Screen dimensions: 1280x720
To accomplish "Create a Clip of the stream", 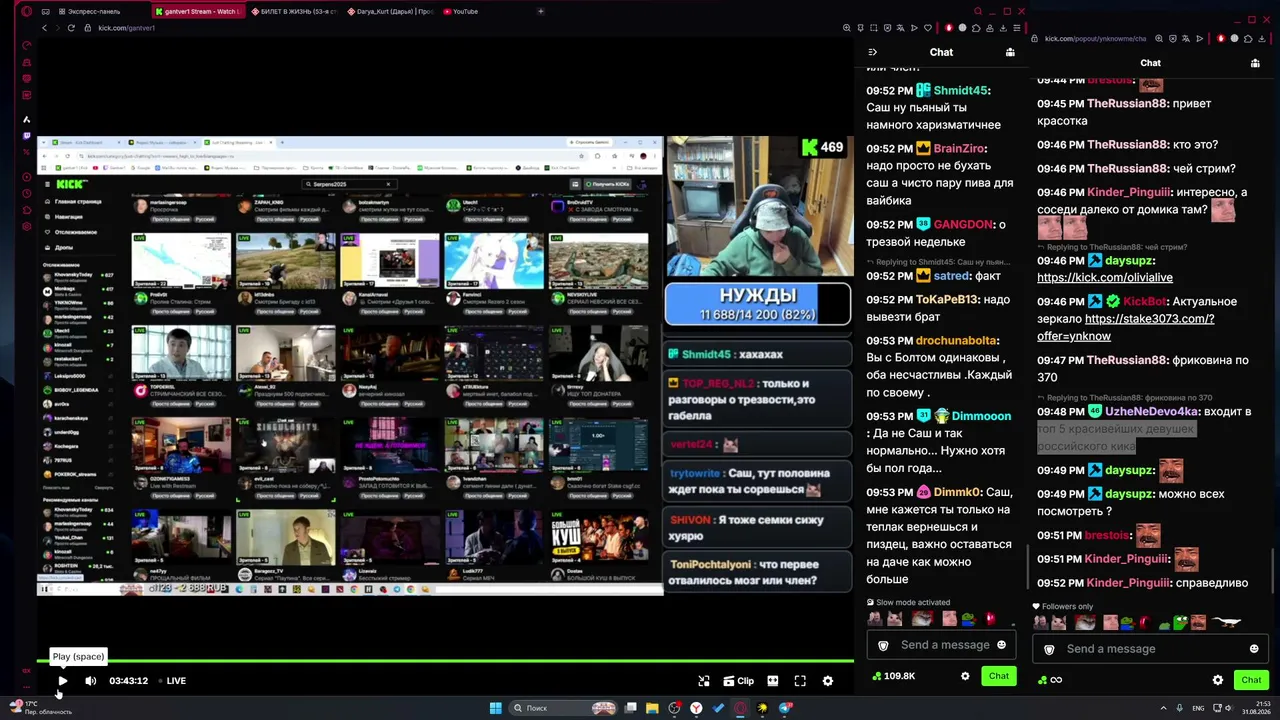I will tap(739, 681).
